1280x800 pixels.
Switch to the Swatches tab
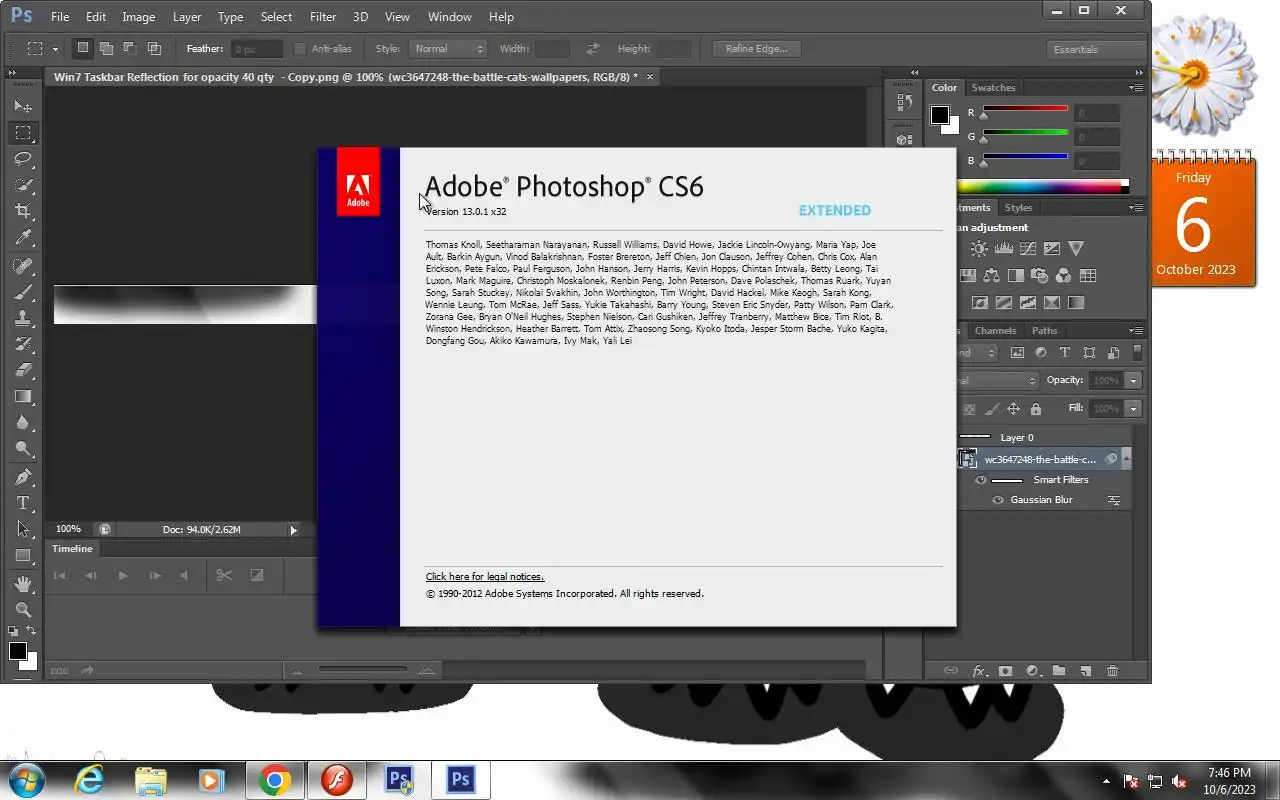pyautogui.click(x=993, y=88)
